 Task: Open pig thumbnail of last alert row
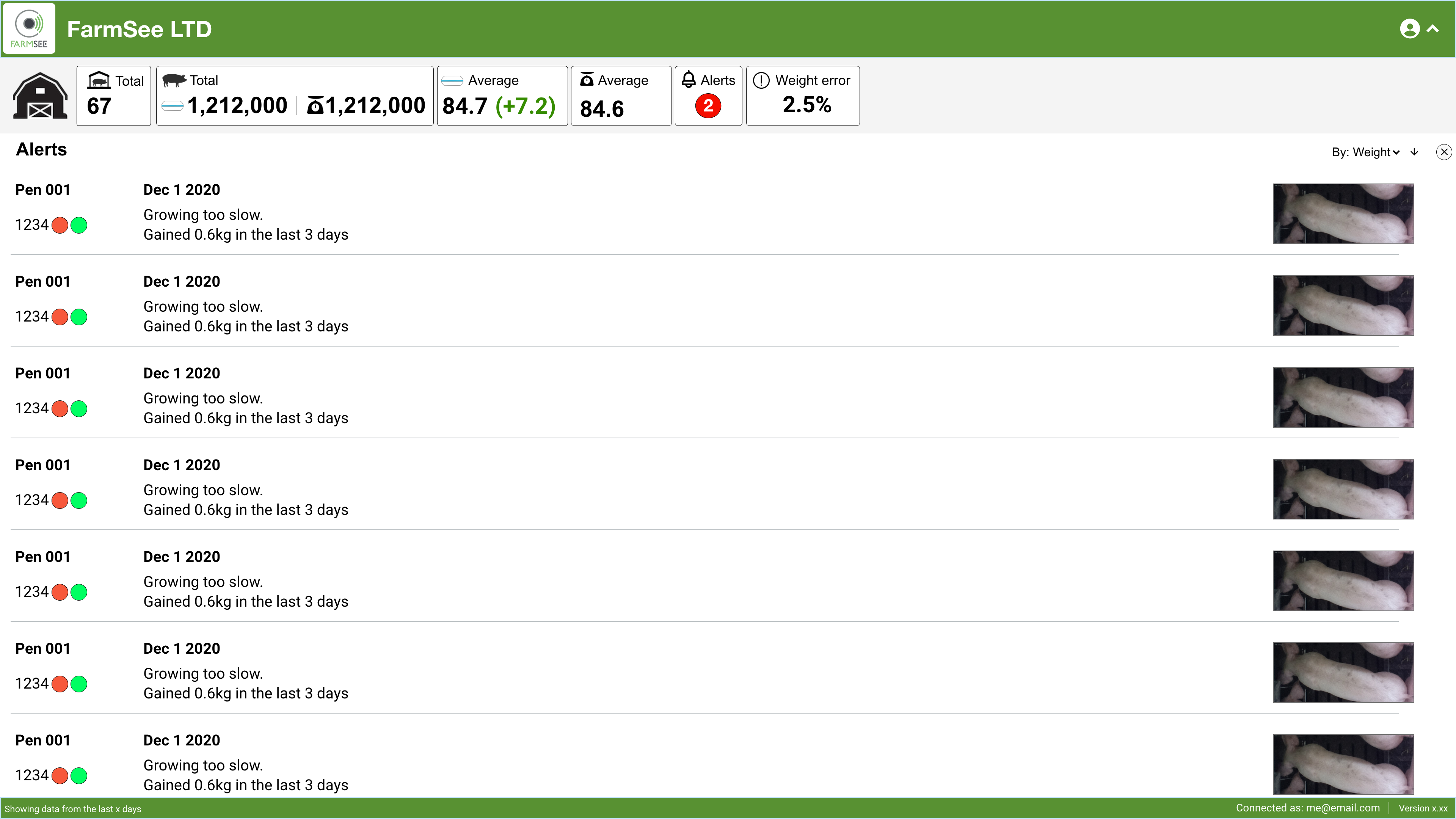pyautogui.click(x=1343, y=764)
